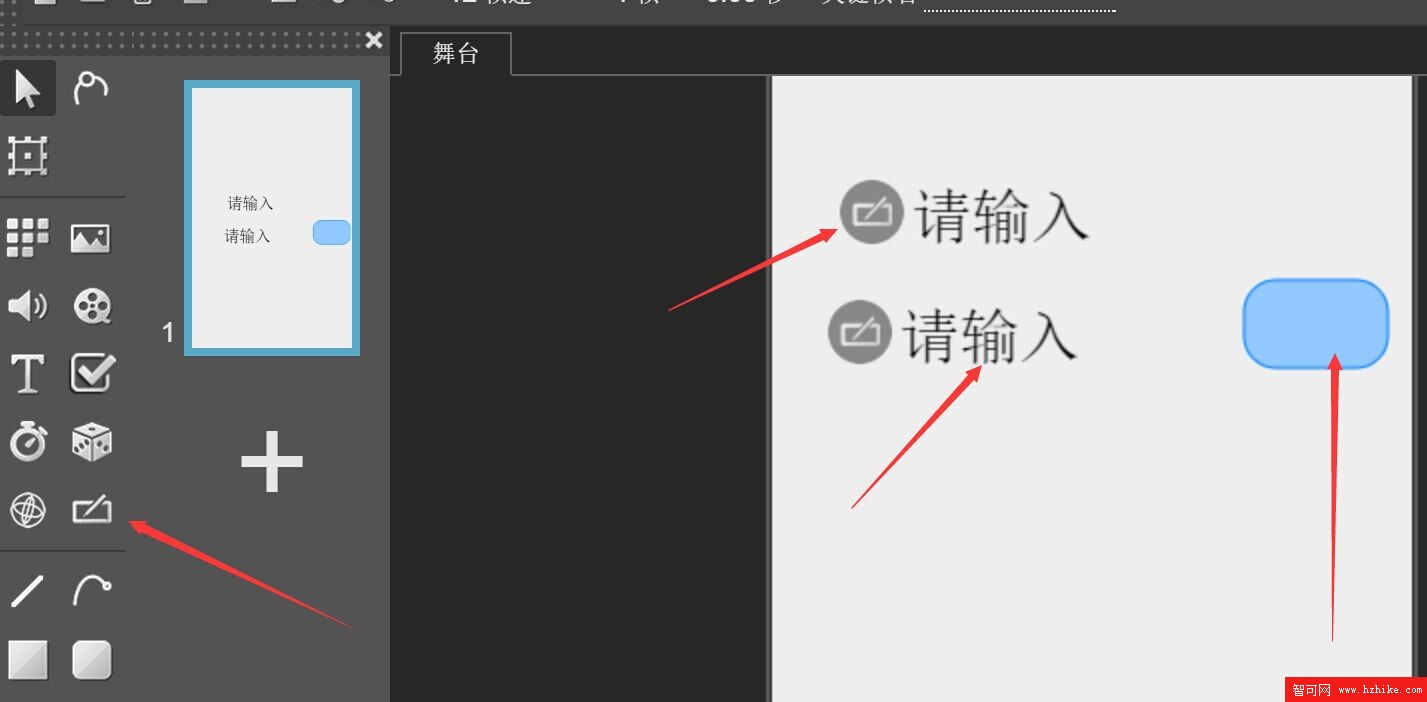The height and width of the screenshot is (702, 1427).
Task: Open the globe web tool
Action: pos(27,509)
